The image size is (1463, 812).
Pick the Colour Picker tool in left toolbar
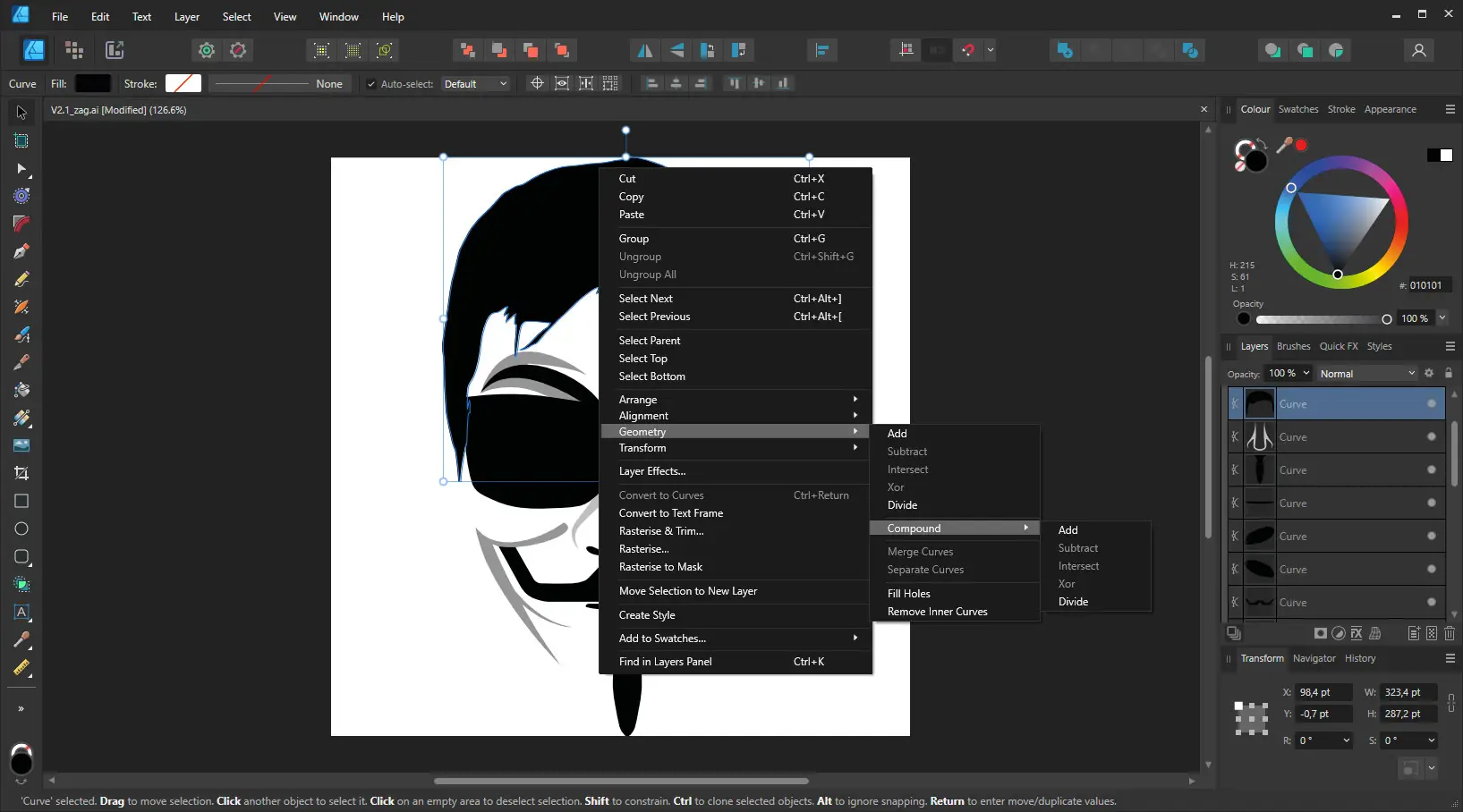pyautogui.click(x=21, y=640)
